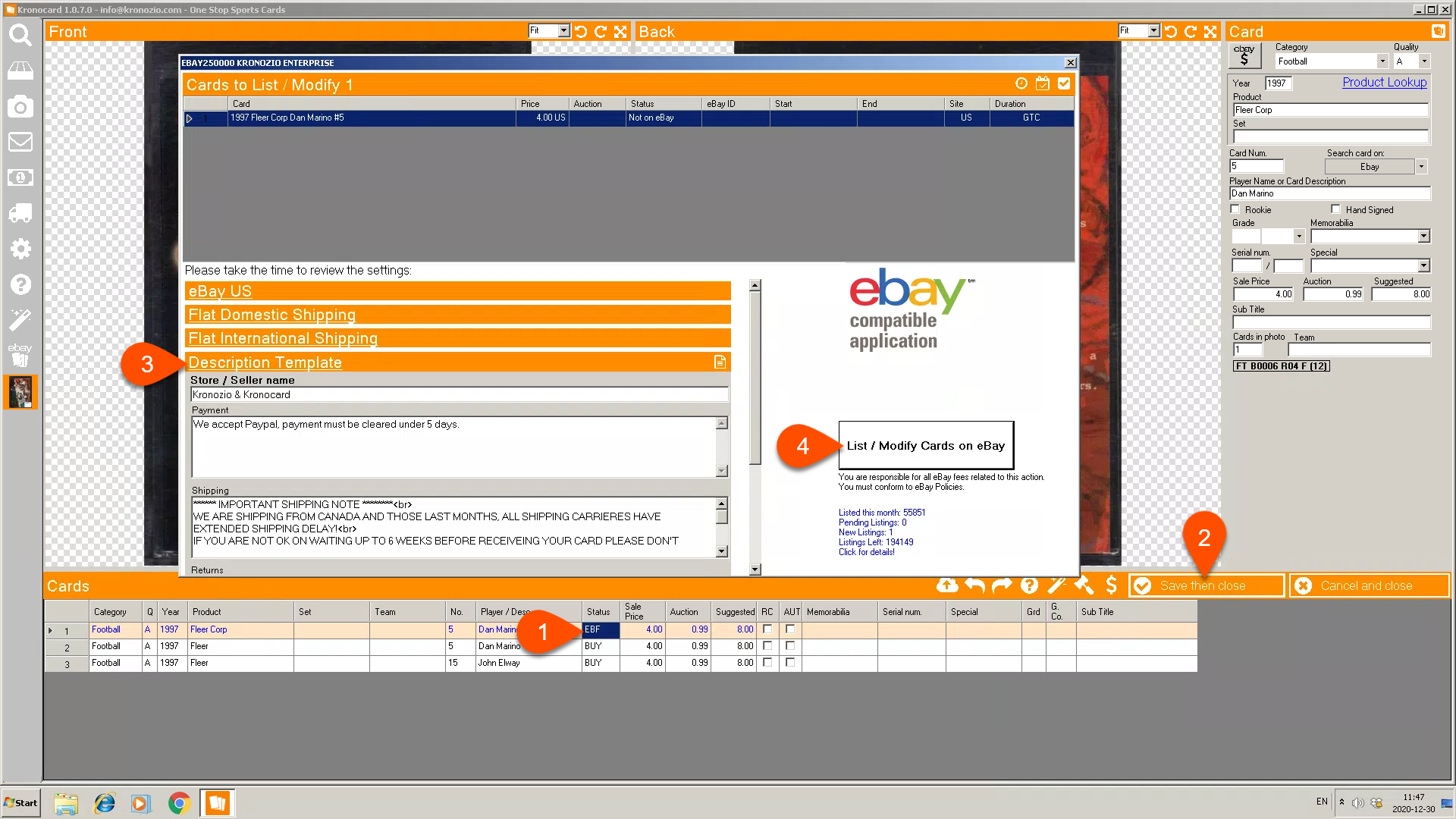Open the eBay cards icon in the sidebar
Image resolution: width=1456 pixels, height=819 pixels.
pos(20,355)
